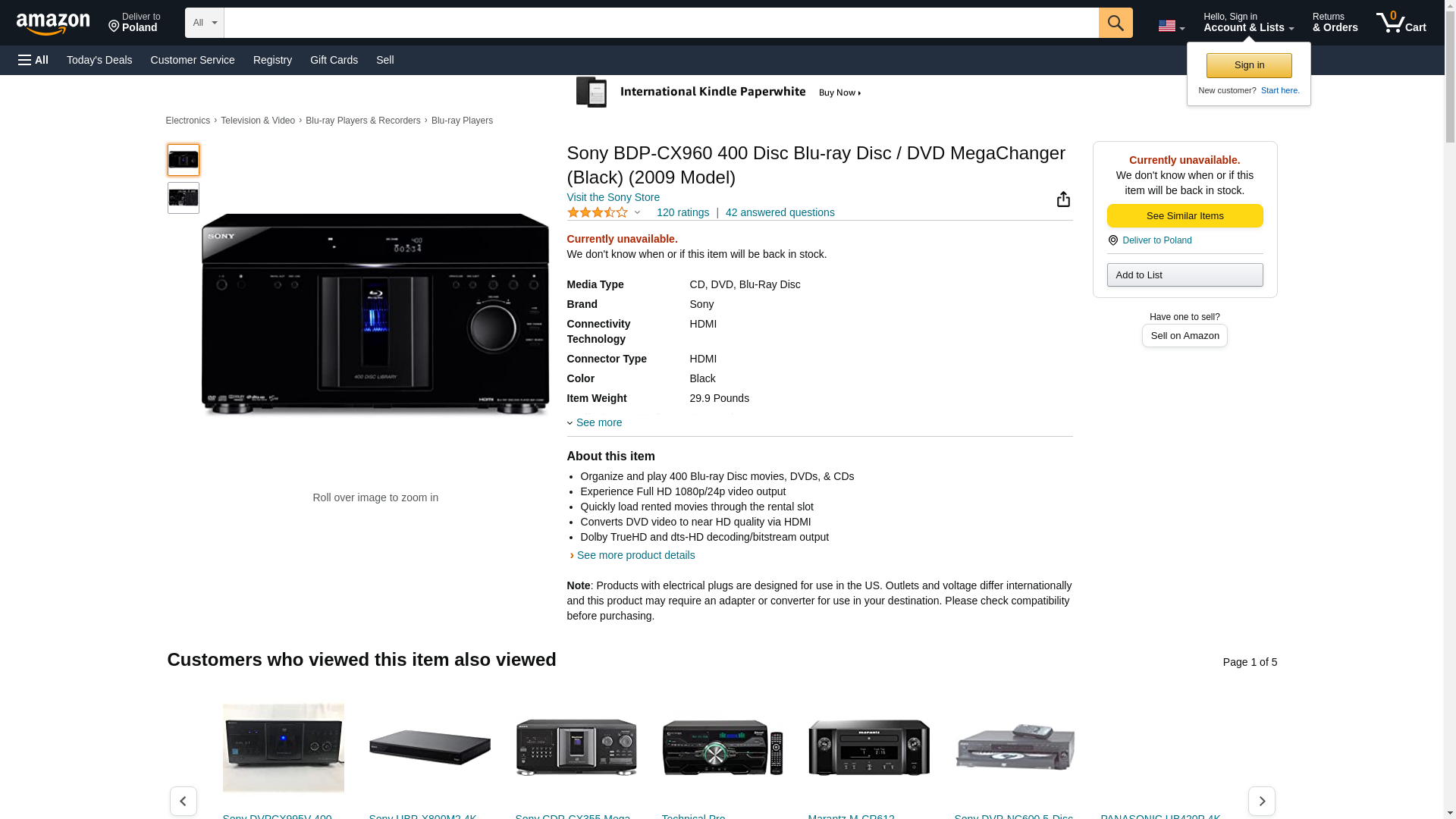Screen dimensions: 1456x819
Task: Go to next carousel page arrow
Action: (1261, 801)
